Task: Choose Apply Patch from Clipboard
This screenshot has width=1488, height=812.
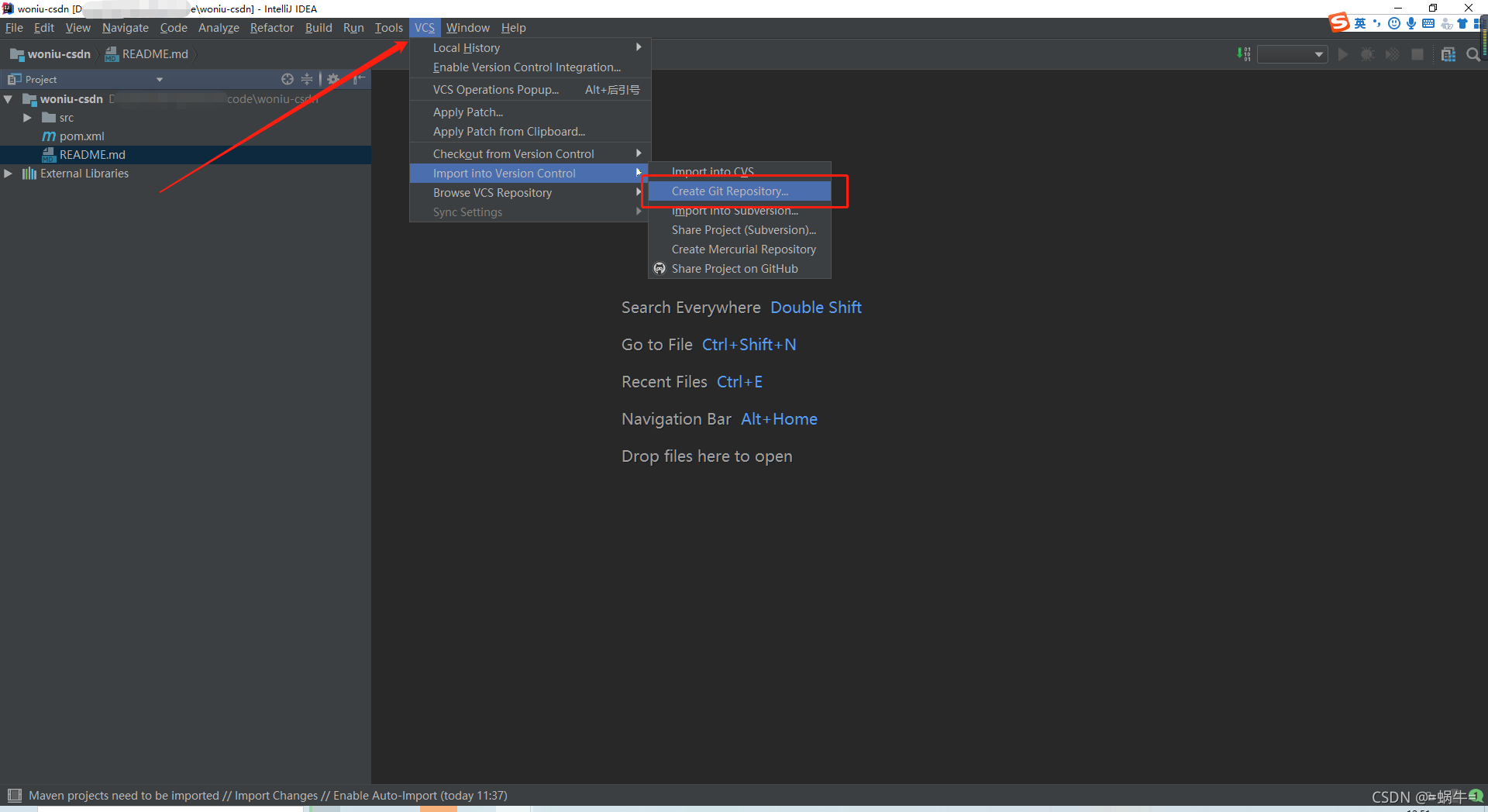Action: (x=530, y=132)
